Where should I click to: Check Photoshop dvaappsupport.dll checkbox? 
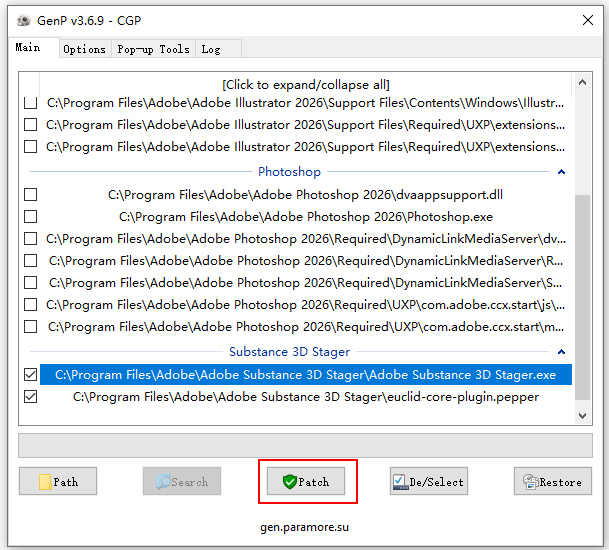click(31, 195)
